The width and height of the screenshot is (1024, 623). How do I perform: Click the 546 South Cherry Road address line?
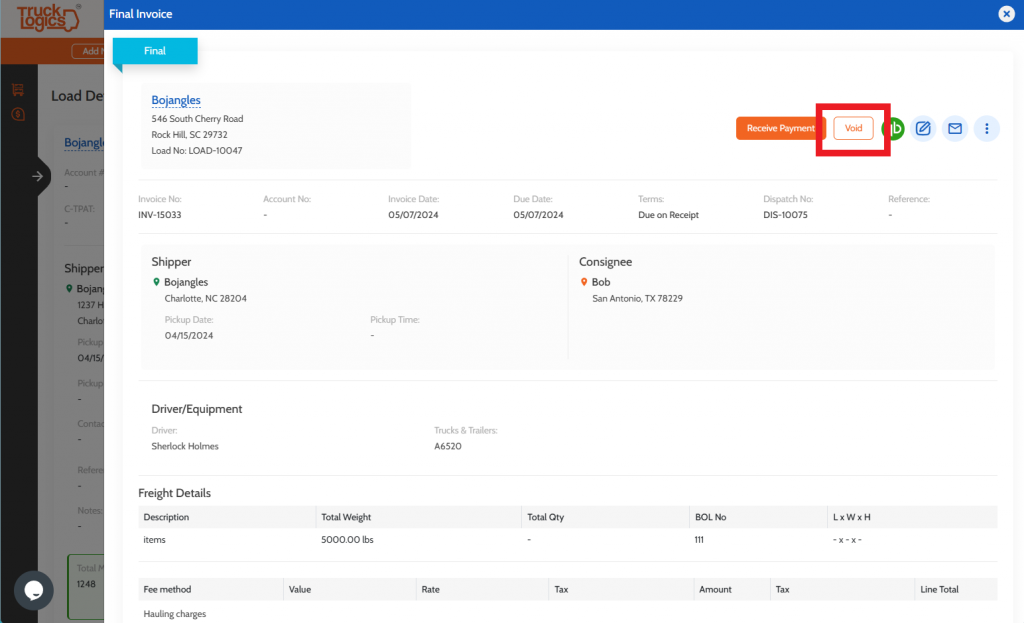coord(197,119)
